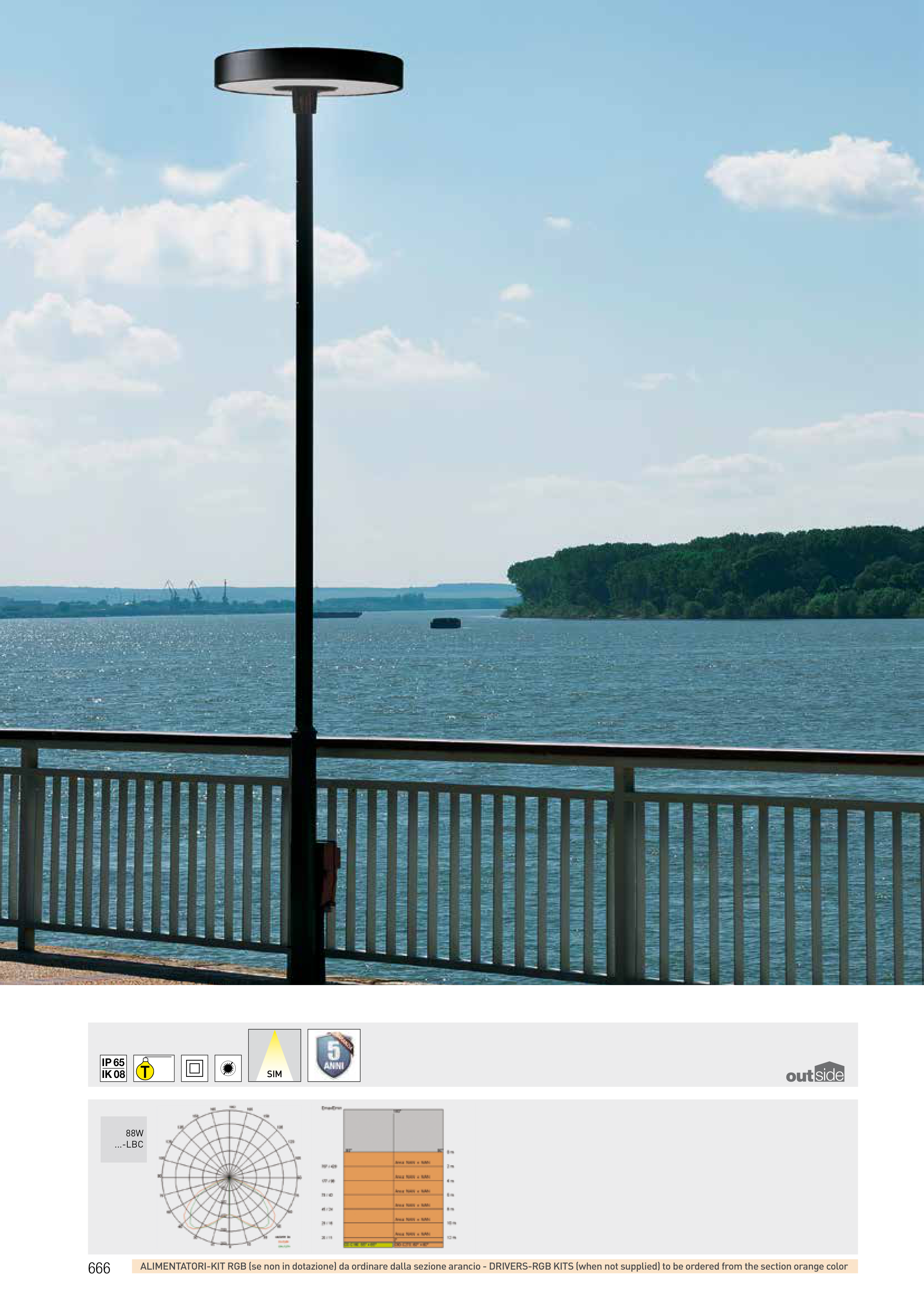The image size is (924, 1307).
Task: Click the 5 ANNI warranty shield badge
Action: point(334,1055)
